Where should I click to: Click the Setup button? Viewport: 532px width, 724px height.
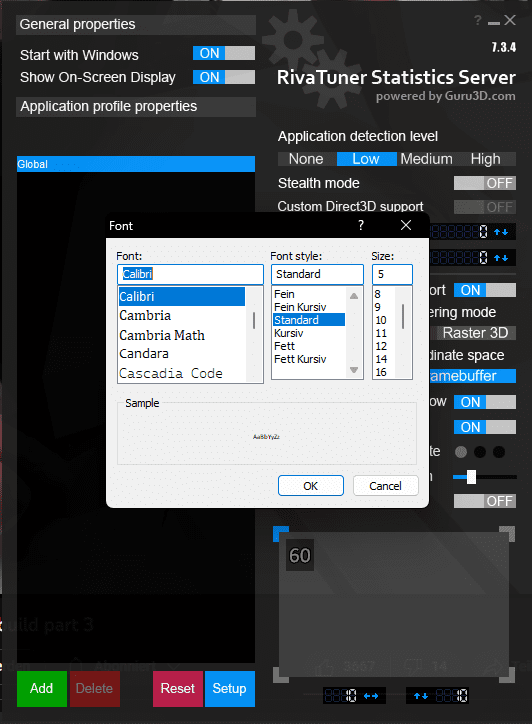click(x=230, y=688)
